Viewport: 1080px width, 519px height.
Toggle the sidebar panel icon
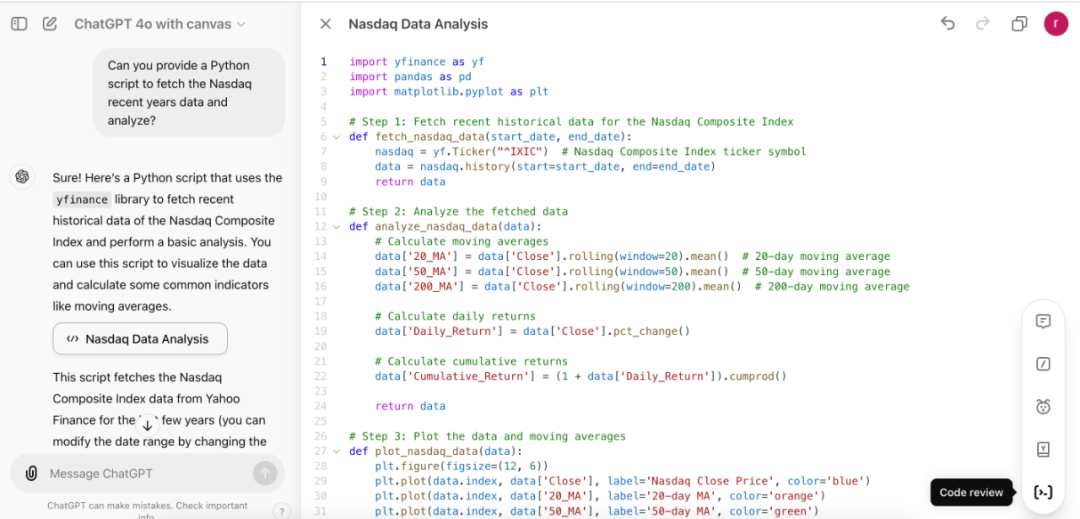click(19, 24)
